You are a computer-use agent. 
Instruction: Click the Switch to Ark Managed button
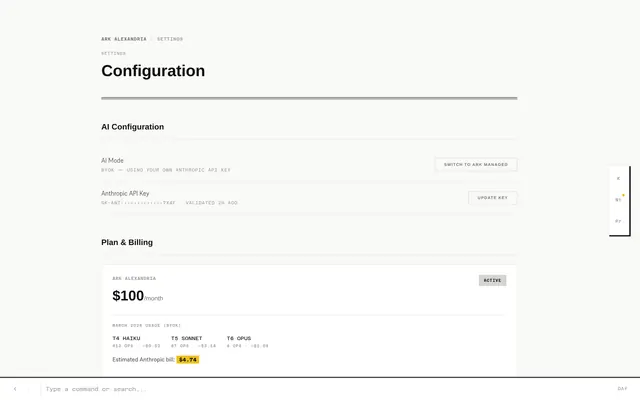point(476,164)
